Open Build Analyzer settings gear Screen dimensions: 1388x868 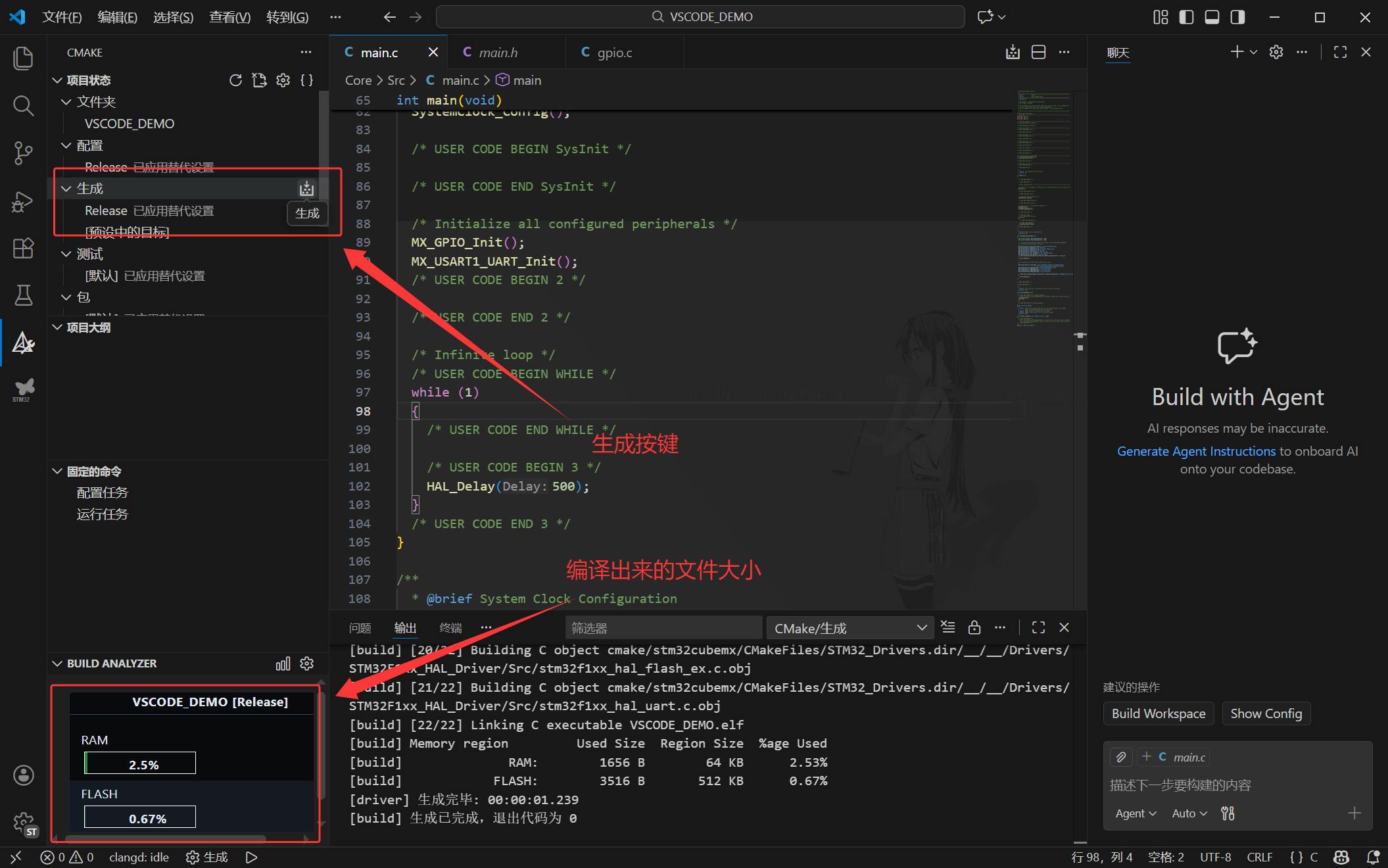pos(307,663)
